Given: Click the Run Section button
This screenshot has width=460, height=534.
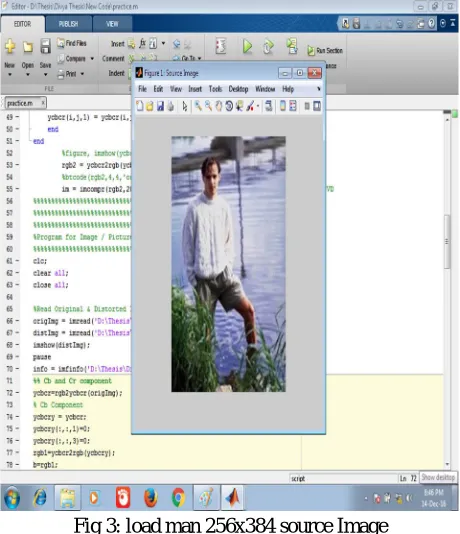Looking at the screenshot, I should click(x=325, y=51).
